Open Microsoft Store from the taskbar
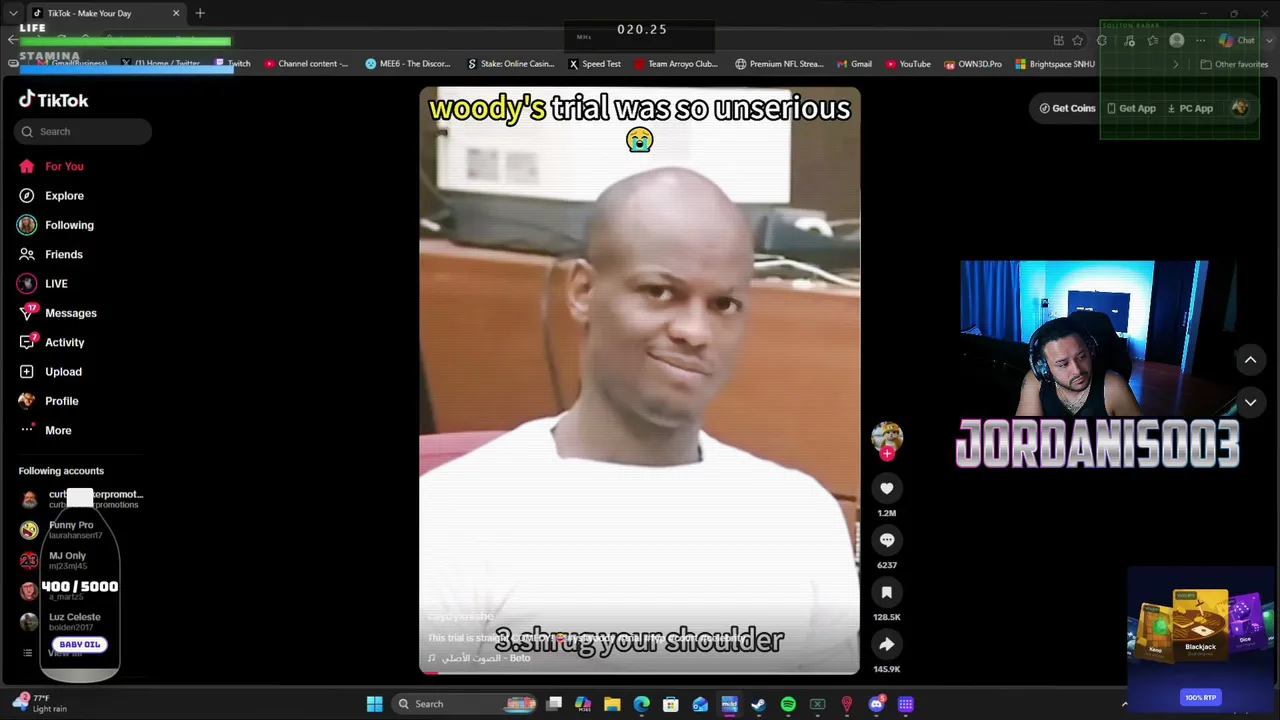 coord(671,704)
